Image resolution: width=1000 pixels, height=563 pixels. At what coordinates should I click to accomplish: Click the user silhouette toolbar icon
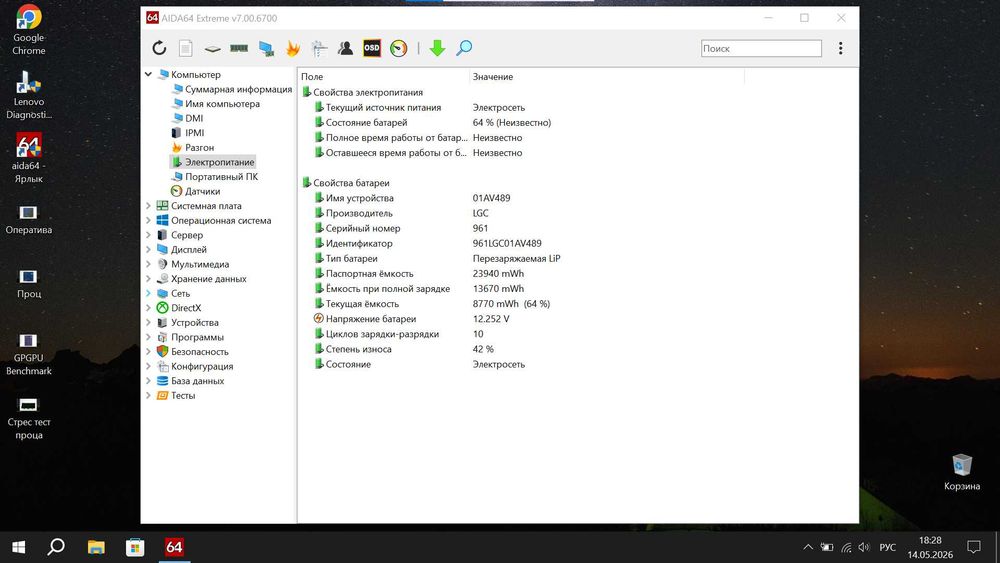pos(346,48)
